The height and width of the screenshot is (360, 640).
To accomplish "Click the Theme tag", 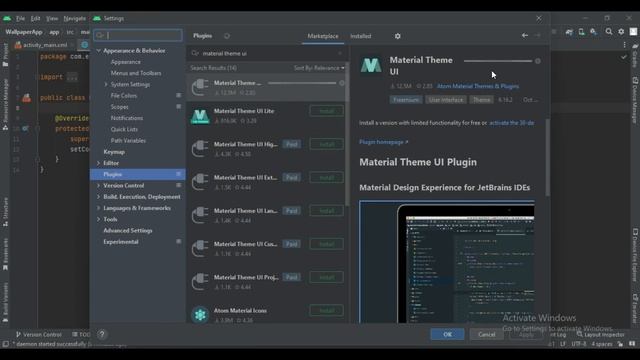I will (x=482, y=100).
